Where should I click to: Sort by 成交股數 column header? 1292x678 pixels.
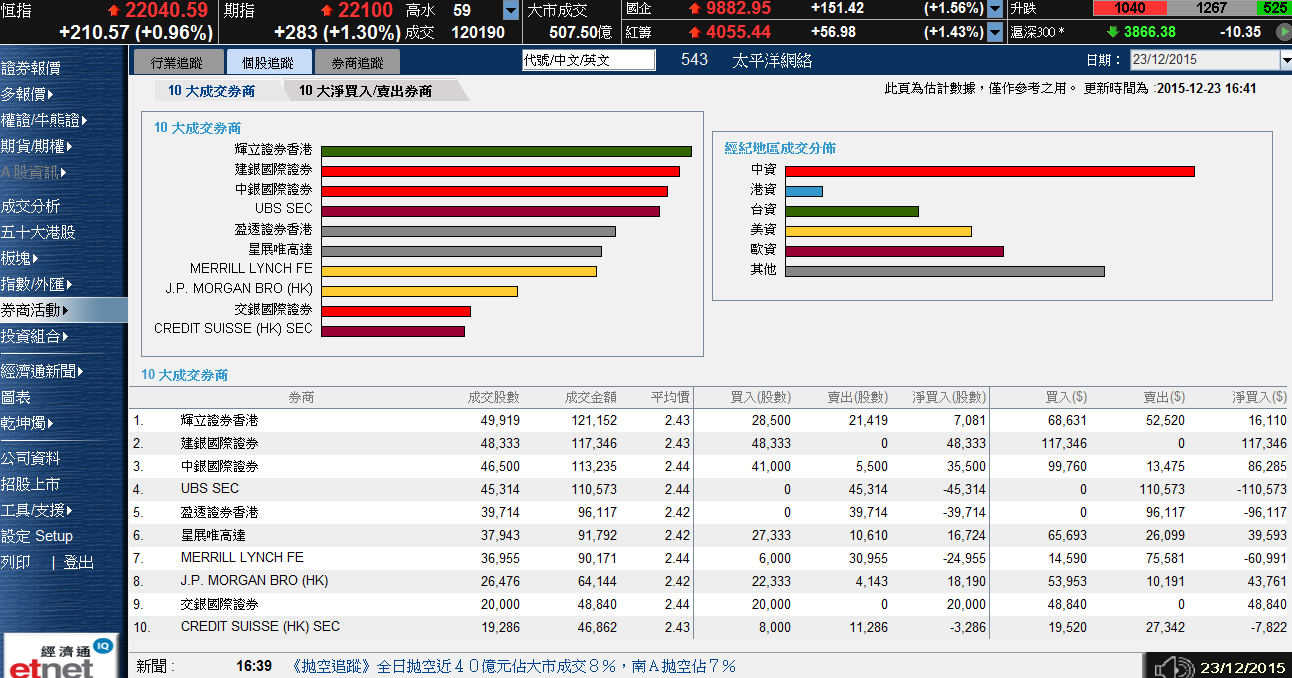pos(494,397)
